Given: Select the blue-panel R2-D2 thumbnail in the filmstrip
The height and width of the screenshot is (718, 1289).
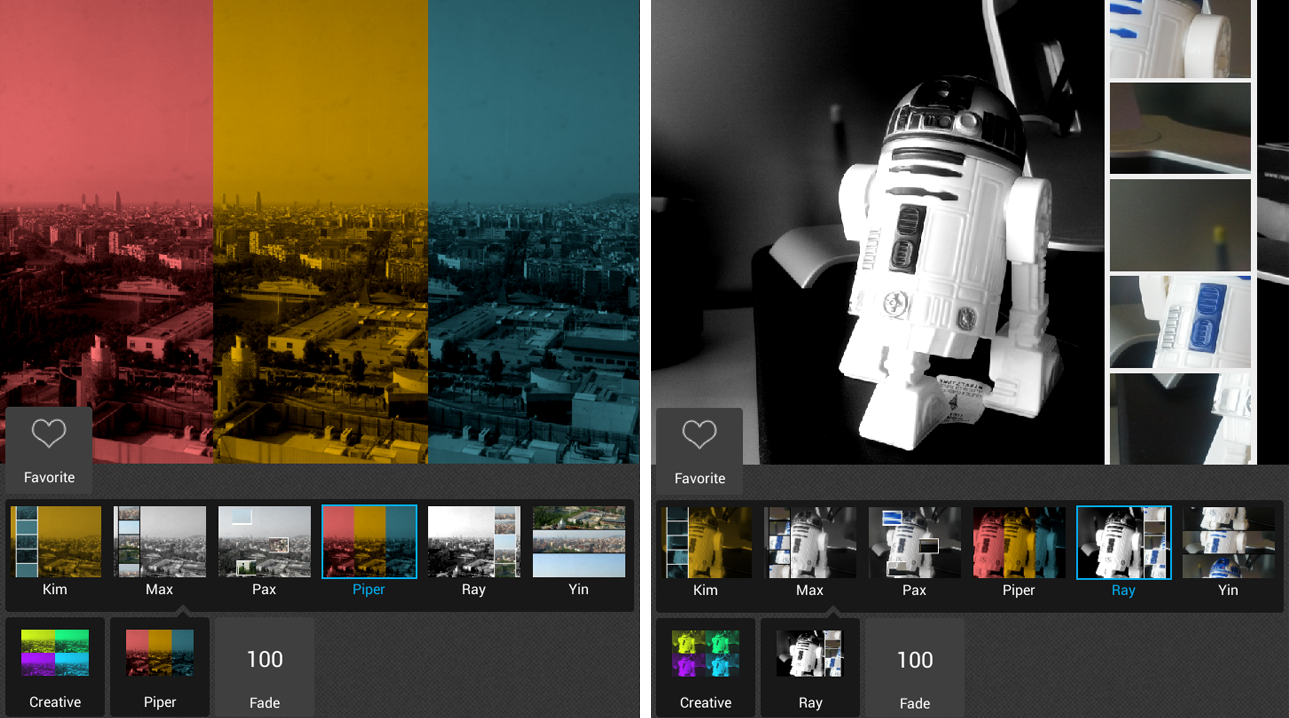Looking at the screenshot, I should tap(1179, 321).
